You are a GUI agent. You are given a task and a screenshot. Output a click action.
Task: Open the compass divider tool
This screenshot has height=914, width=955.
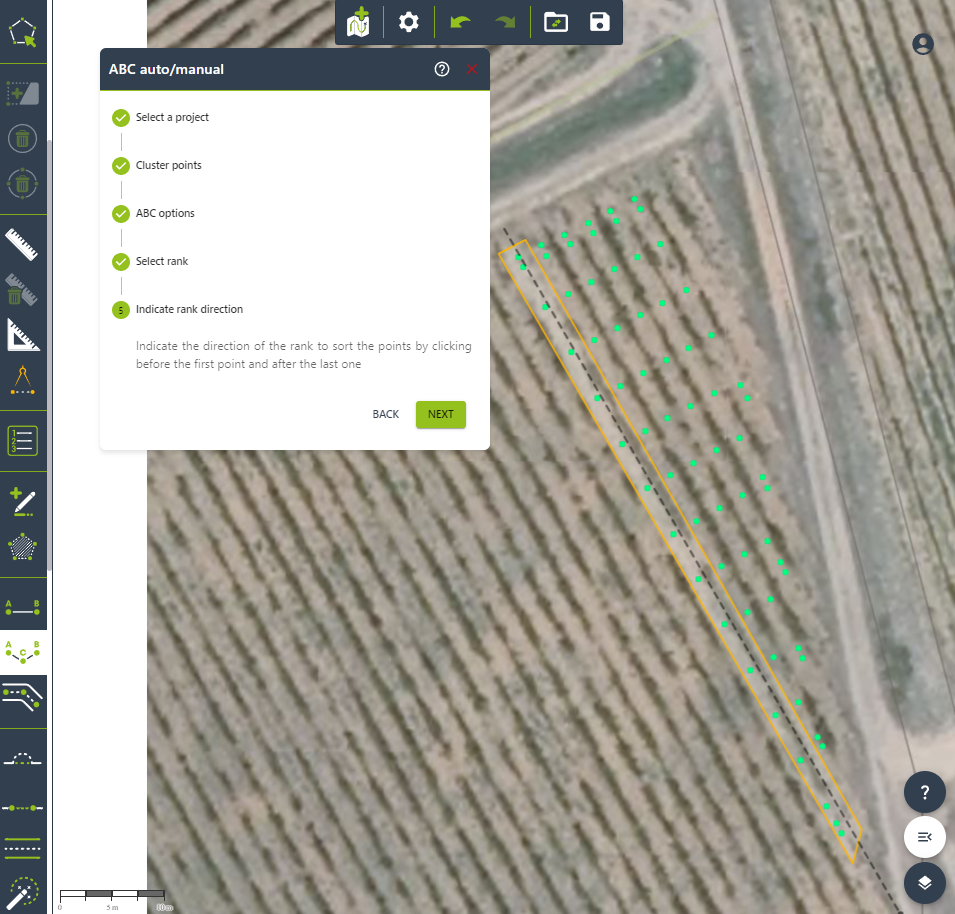click(x=22, y=382)
